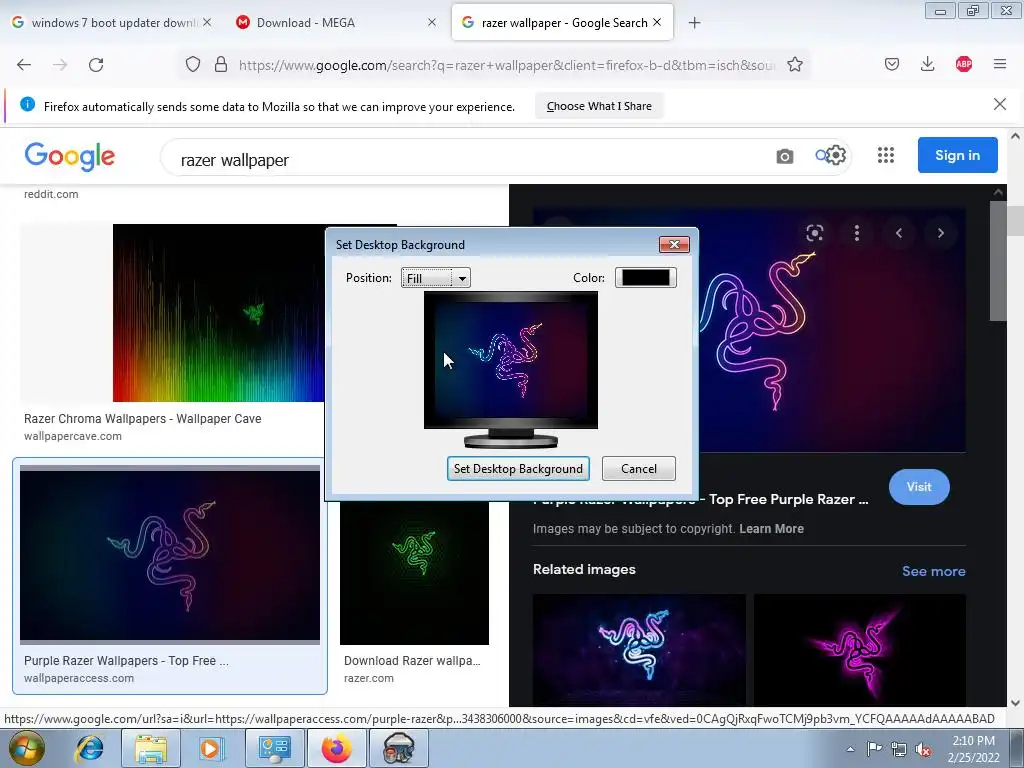Open Windows Media Player on taskbar
1024x768 pixels.
coord(211,748)
